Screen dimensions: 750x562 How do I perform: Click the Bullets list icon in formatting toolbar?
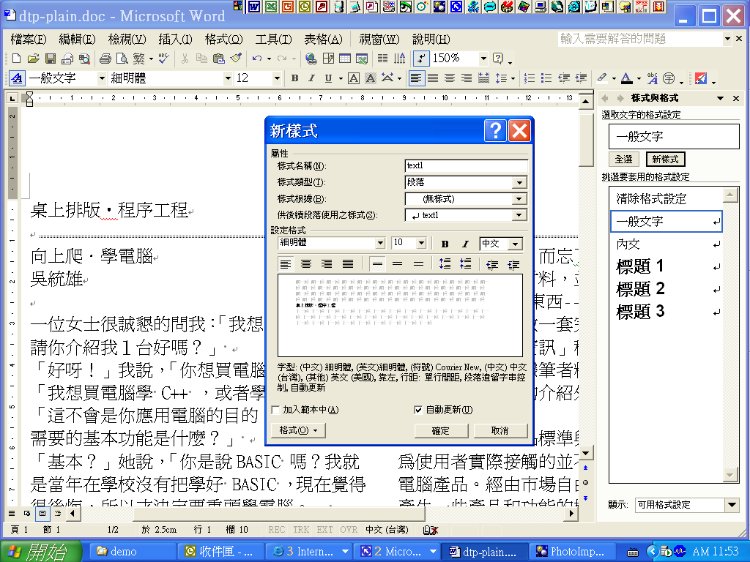pos(546,78)
